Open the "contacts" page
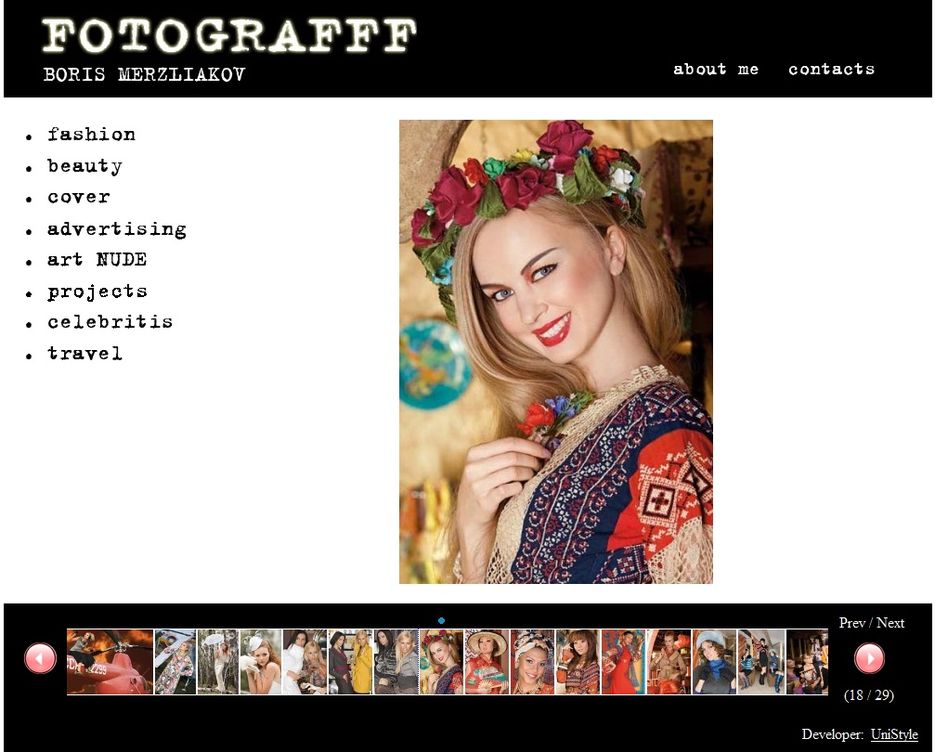Screen dimensions: 935x752 point(831,69)
